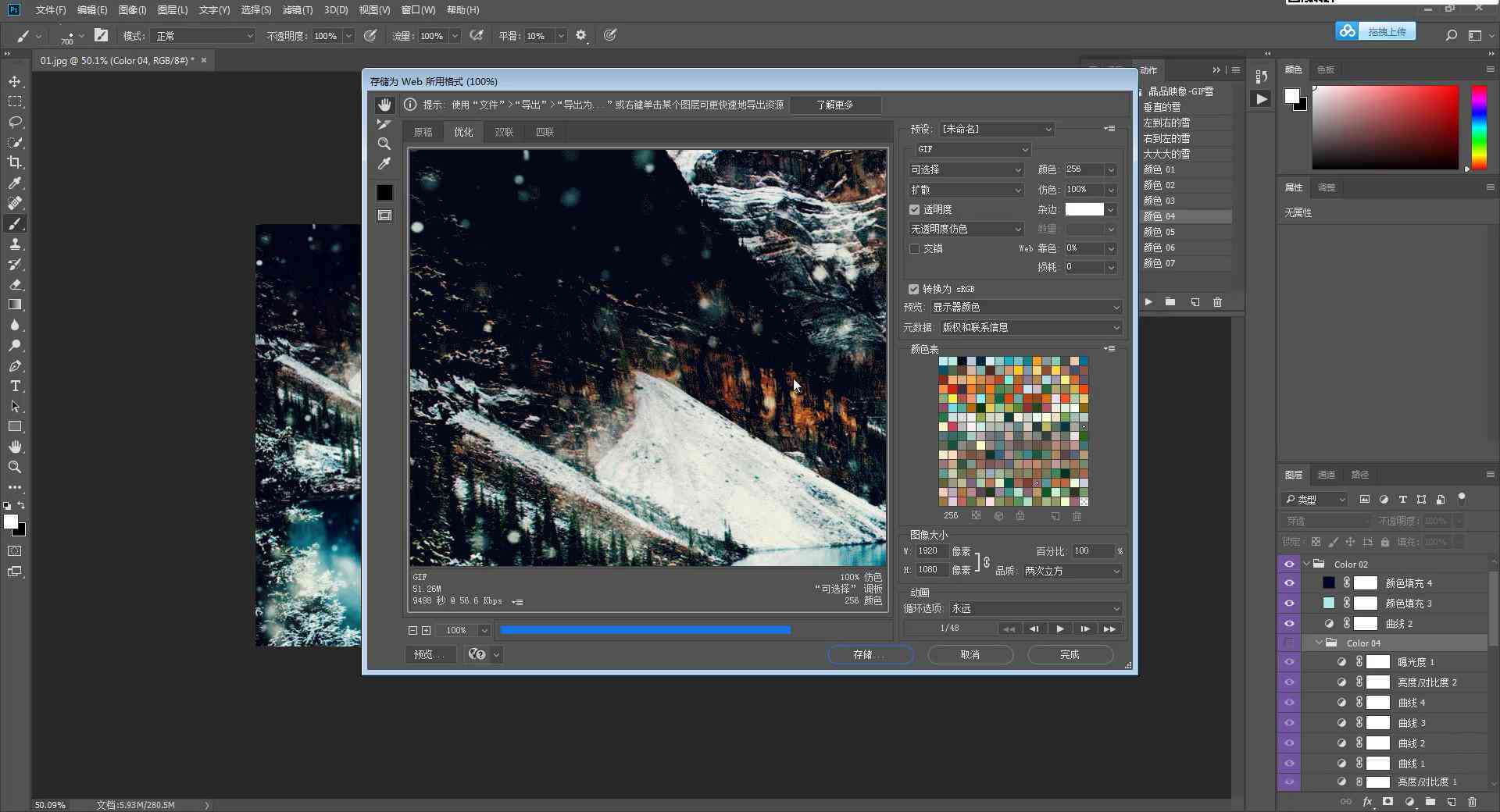Play the selected action in Actions panel
This screenshot has width=1500, height=812.
pyautogui.click(x=1148, y=301)
